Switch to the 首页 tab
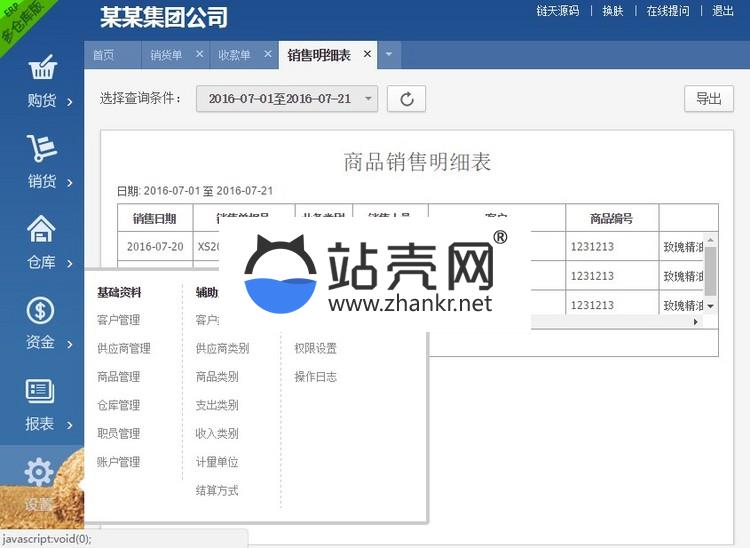The height and width of the screenshot is (548, 750). coord(103,55)
